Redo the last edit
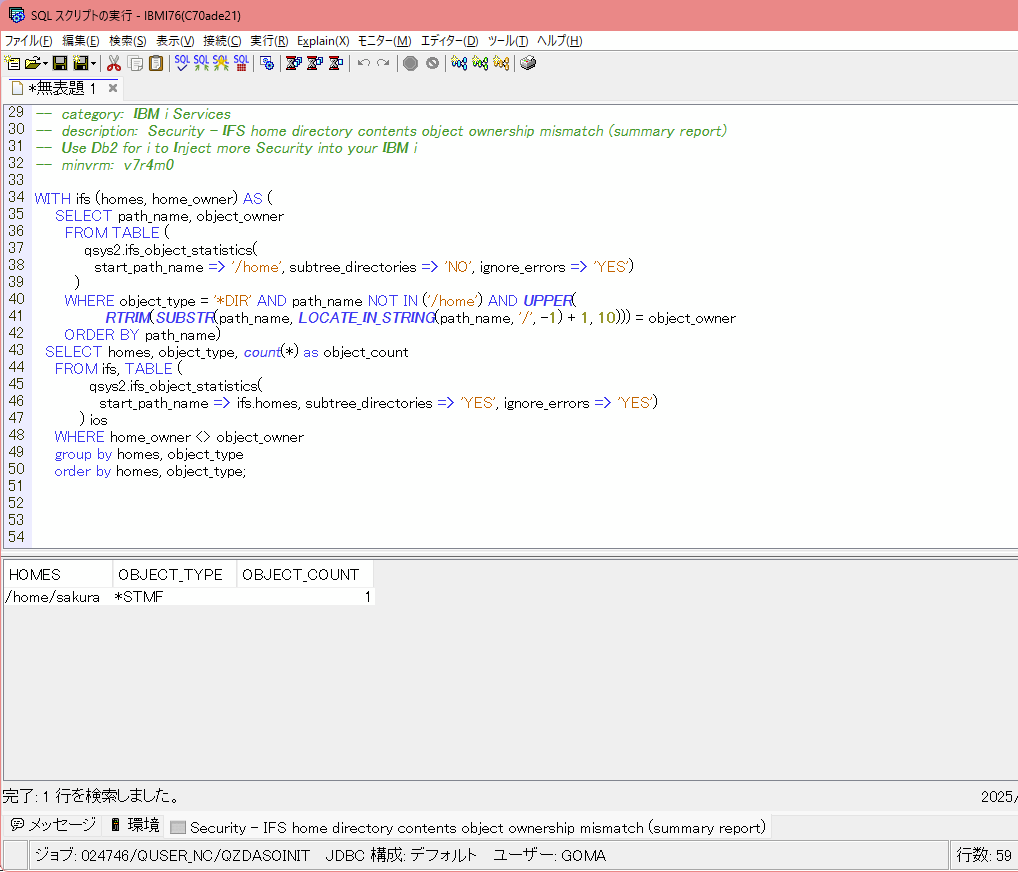Viewport: 1018px width, 872px height. (x=384, y=63)
